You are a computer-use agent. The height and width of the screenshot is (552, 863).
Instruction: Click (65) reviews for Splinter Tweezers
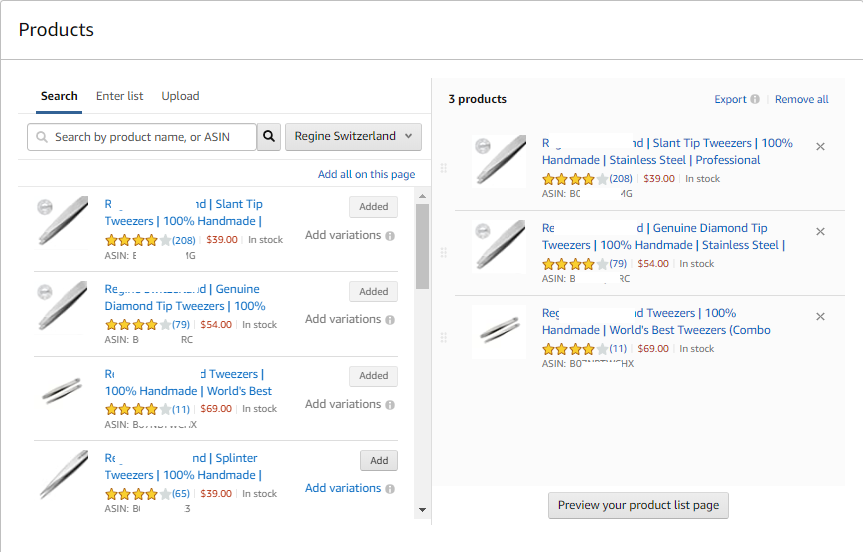[181, 494]
